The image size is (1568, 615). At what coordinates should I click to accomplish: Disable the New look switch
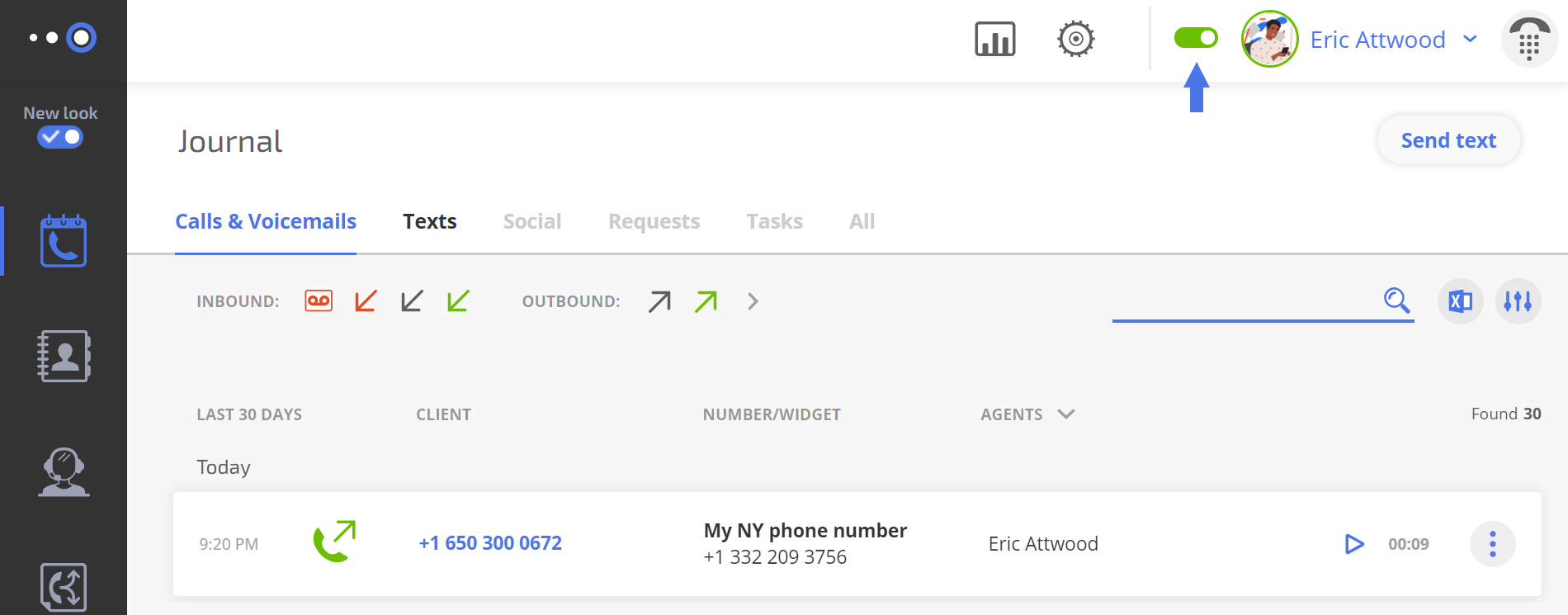tap(60, 137)
